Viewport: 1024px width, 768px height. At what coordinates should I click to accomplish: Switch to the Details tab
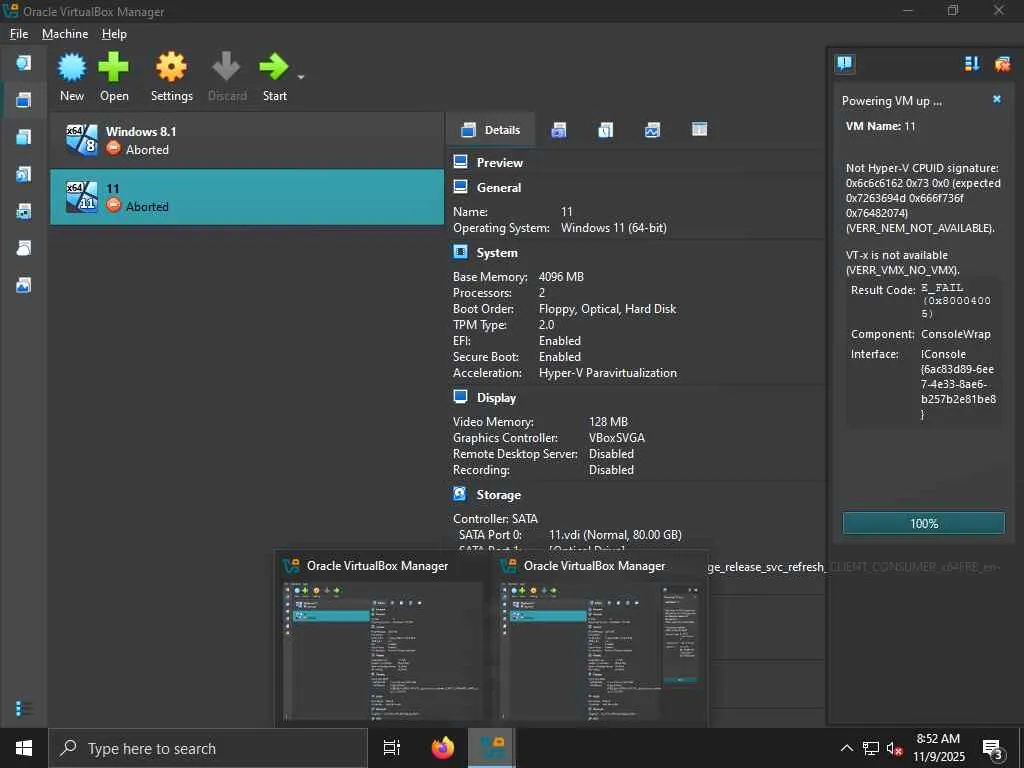[490, 130]
